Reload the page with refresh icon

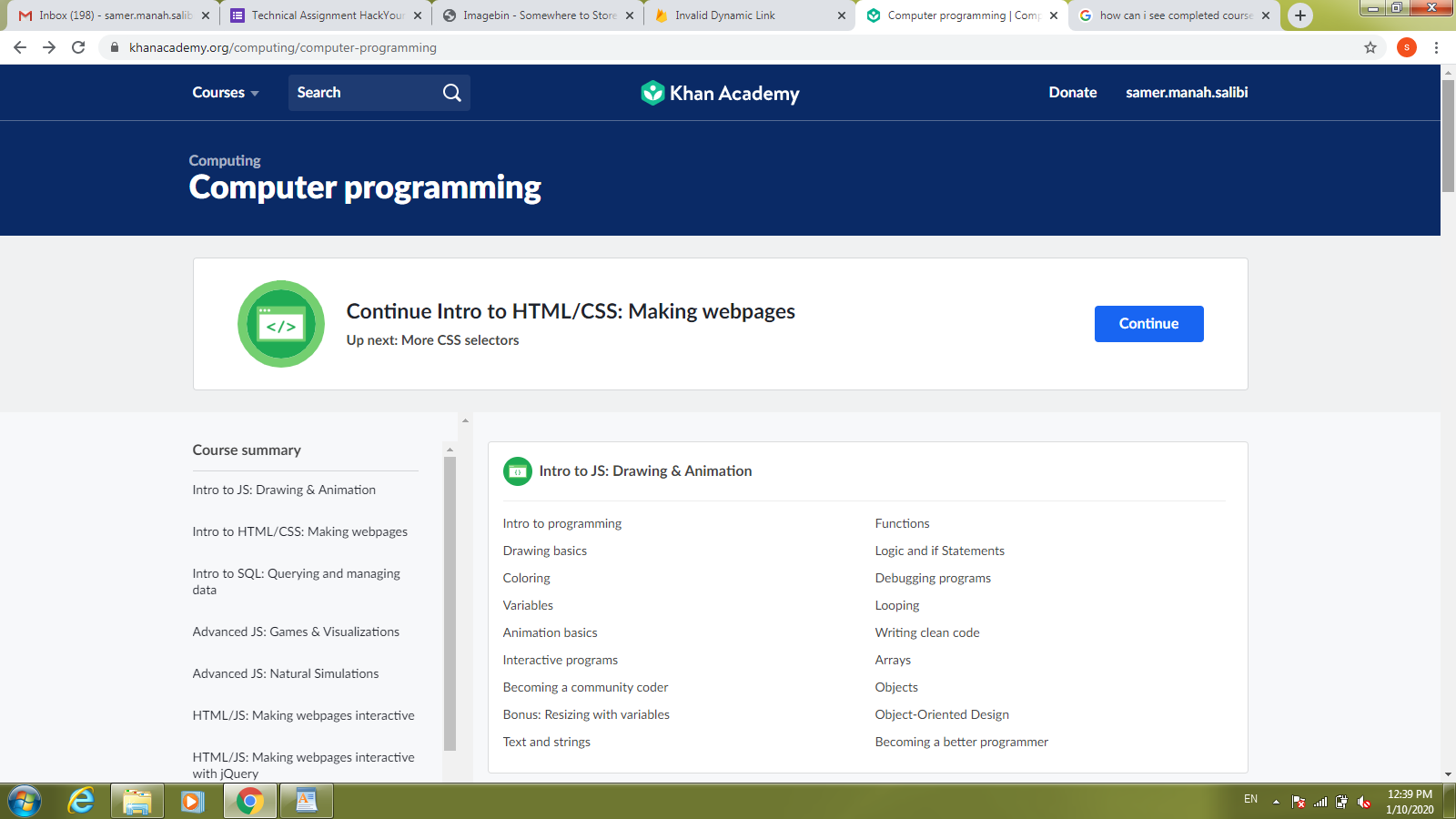tap(78, 47)
